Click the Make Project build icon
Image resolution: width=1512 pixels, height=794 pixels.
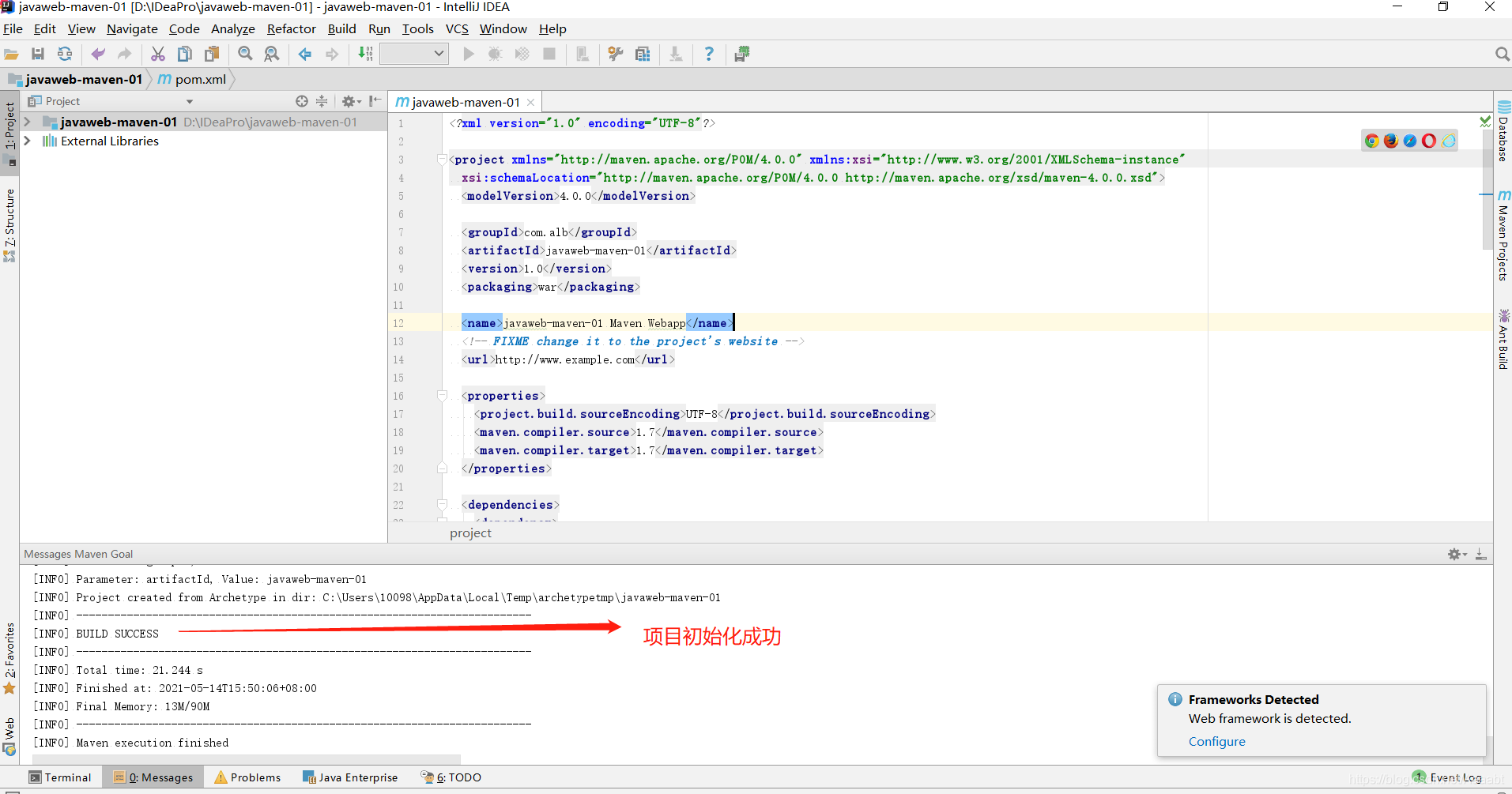(366, 54)
